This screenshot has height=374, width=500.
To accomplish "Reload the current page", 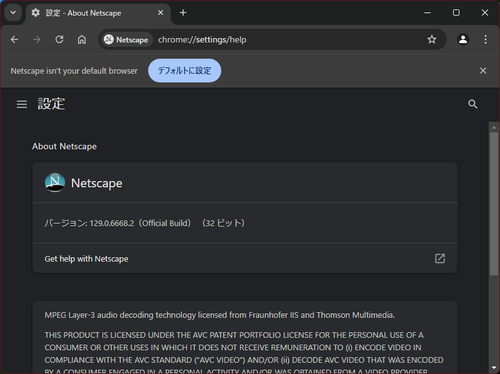I will tap(59, 40).
